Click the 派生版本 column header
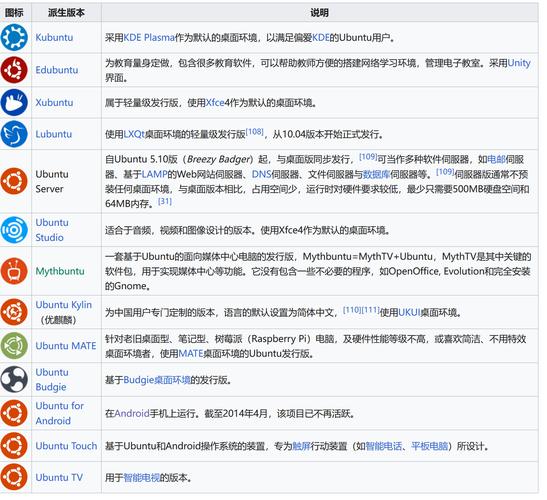547x500 pixels. coord(66,13)
